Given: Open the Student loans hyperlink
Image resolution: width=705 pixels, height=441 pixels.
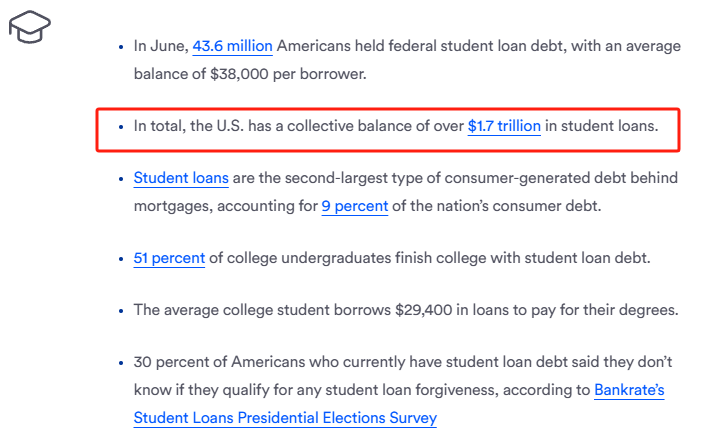Looking at the screenshot, I should (181, 178).
